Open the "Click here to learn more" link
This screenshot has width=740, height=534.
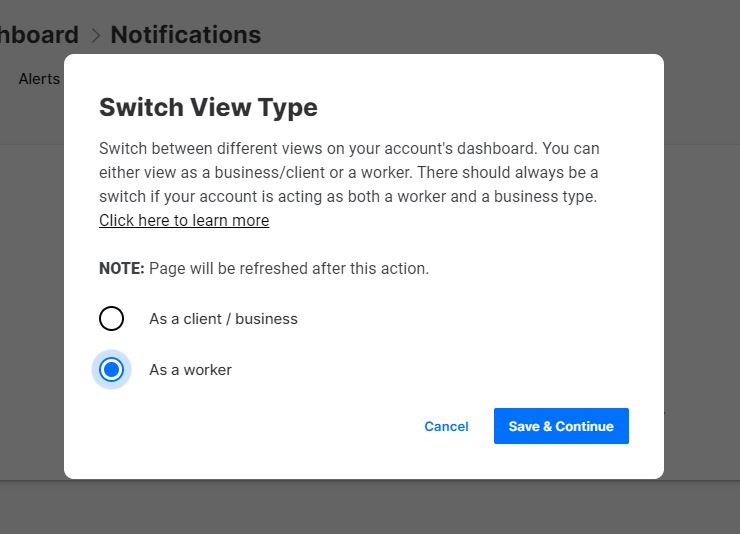(184, 220)
